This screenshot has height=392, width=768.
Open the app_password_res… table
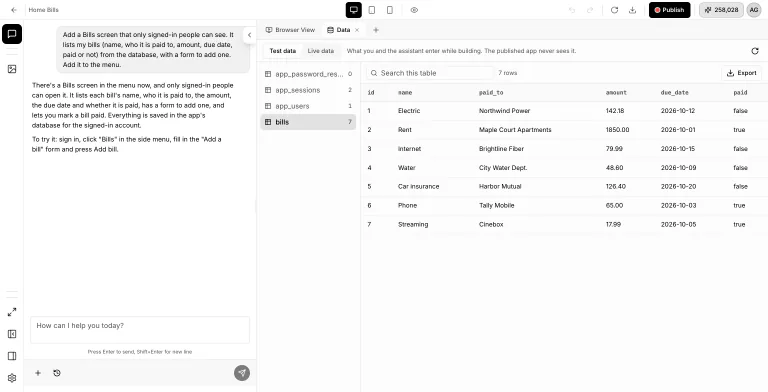click(308, 74)
